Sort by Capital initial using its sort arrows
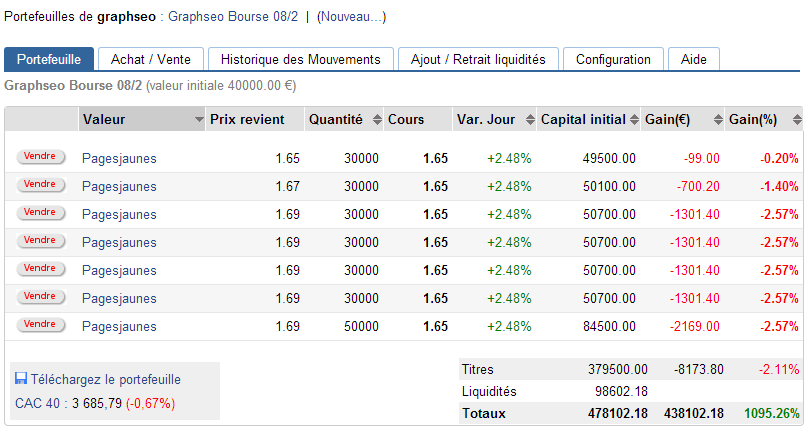Image resolution: width=804 pixels, height=429 pixels. click(634, 120)
